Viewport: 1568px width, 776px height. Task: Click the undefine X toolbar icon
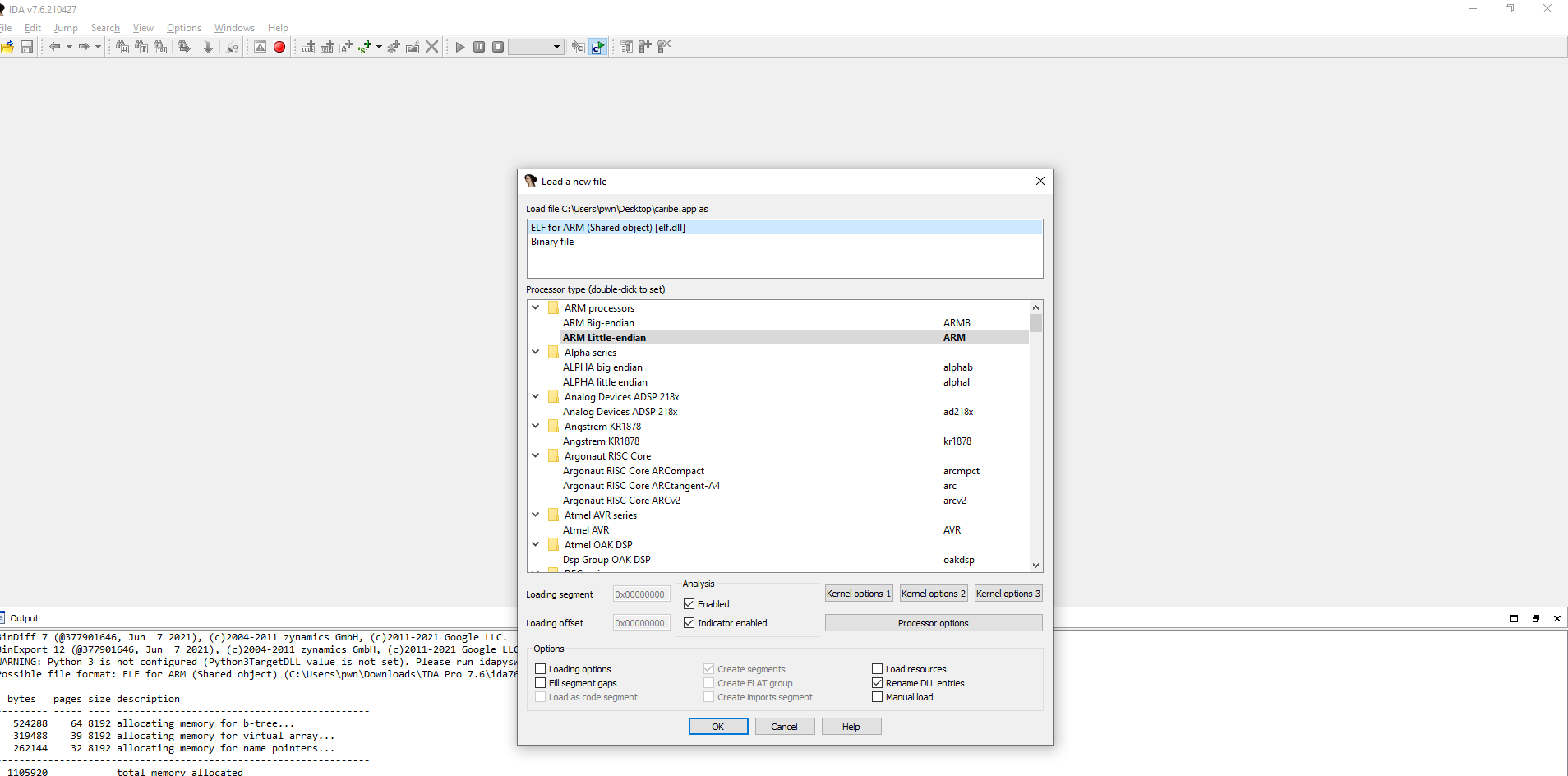tap(431, 47)
